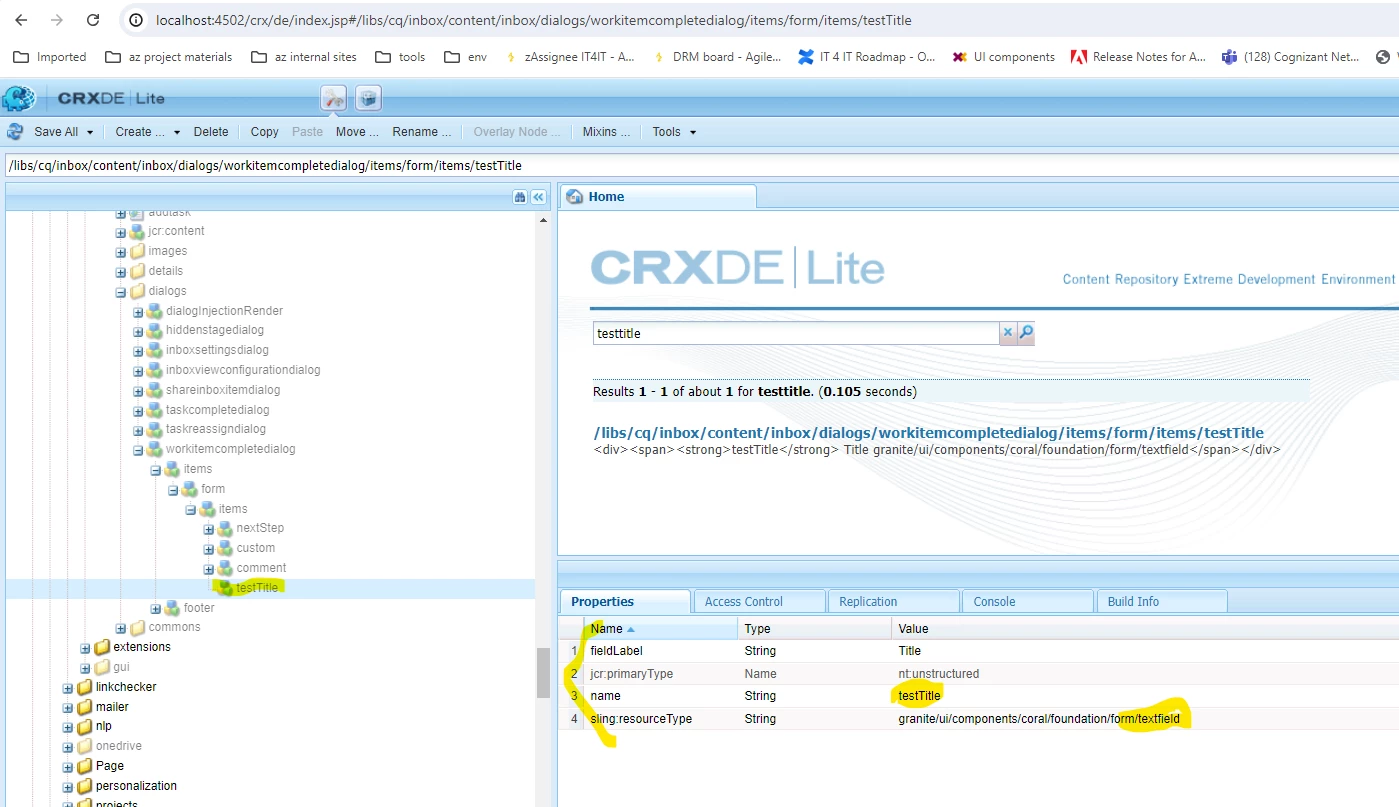Clear the search box with the X icon
The width and height of the screenshot is (1399, 807).
click(x=1008, y=333)
